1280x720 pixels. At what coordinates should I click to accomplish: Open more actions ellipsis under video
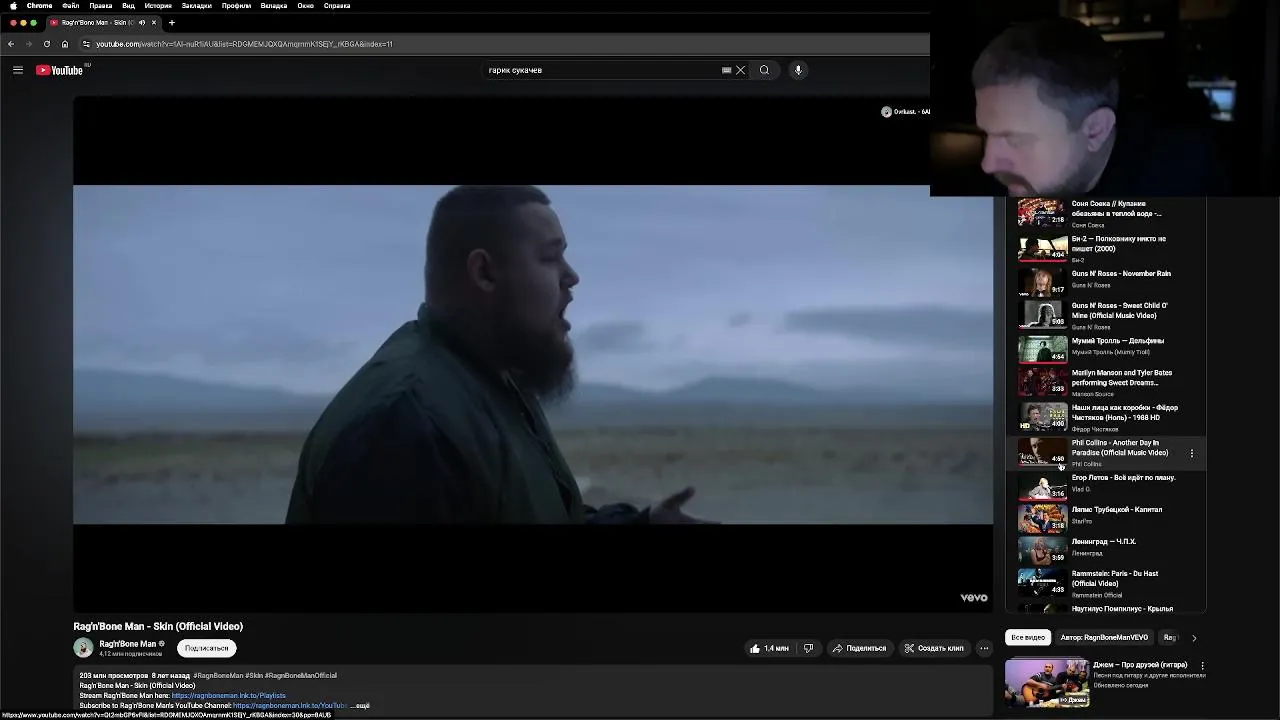pyautogui.click(x=984, y=648)
